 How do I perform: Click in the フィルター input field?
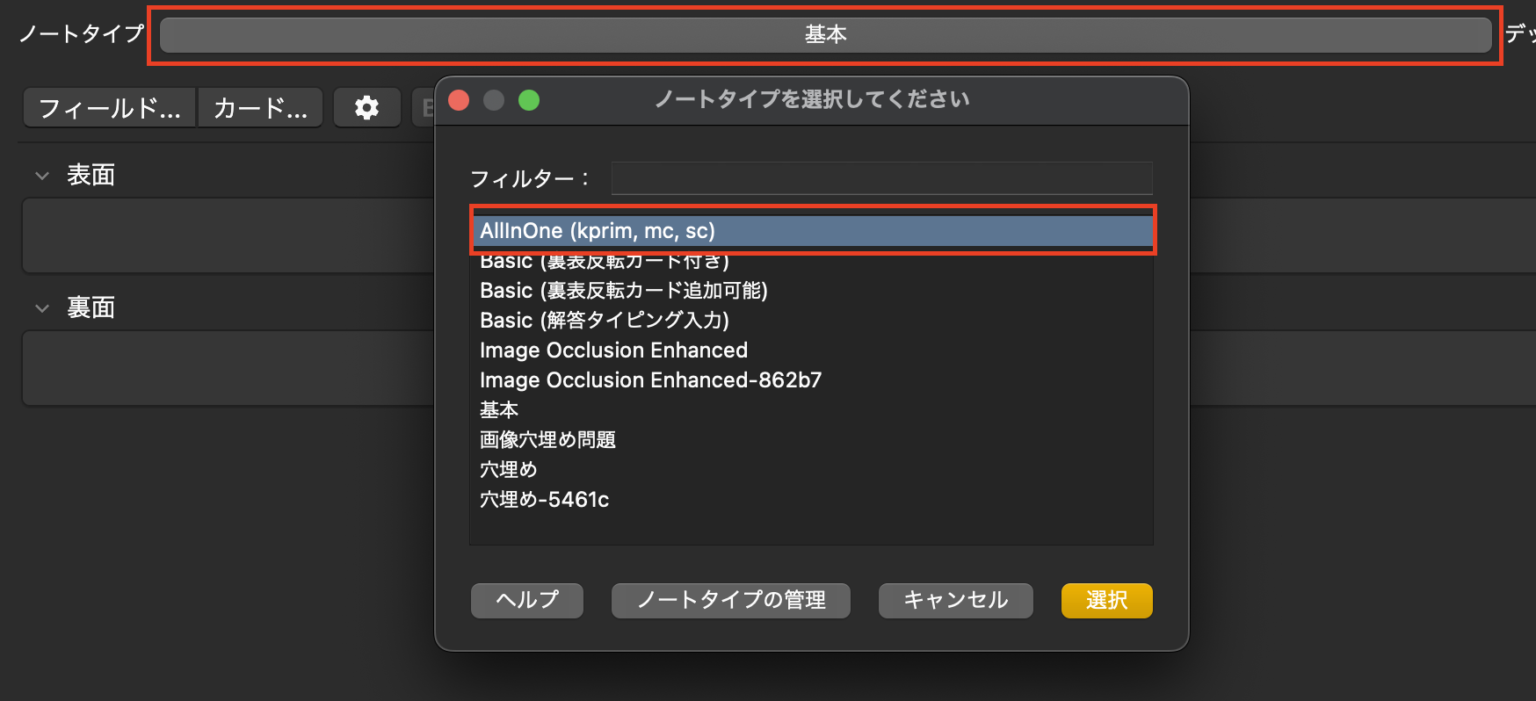click(880, 177)
